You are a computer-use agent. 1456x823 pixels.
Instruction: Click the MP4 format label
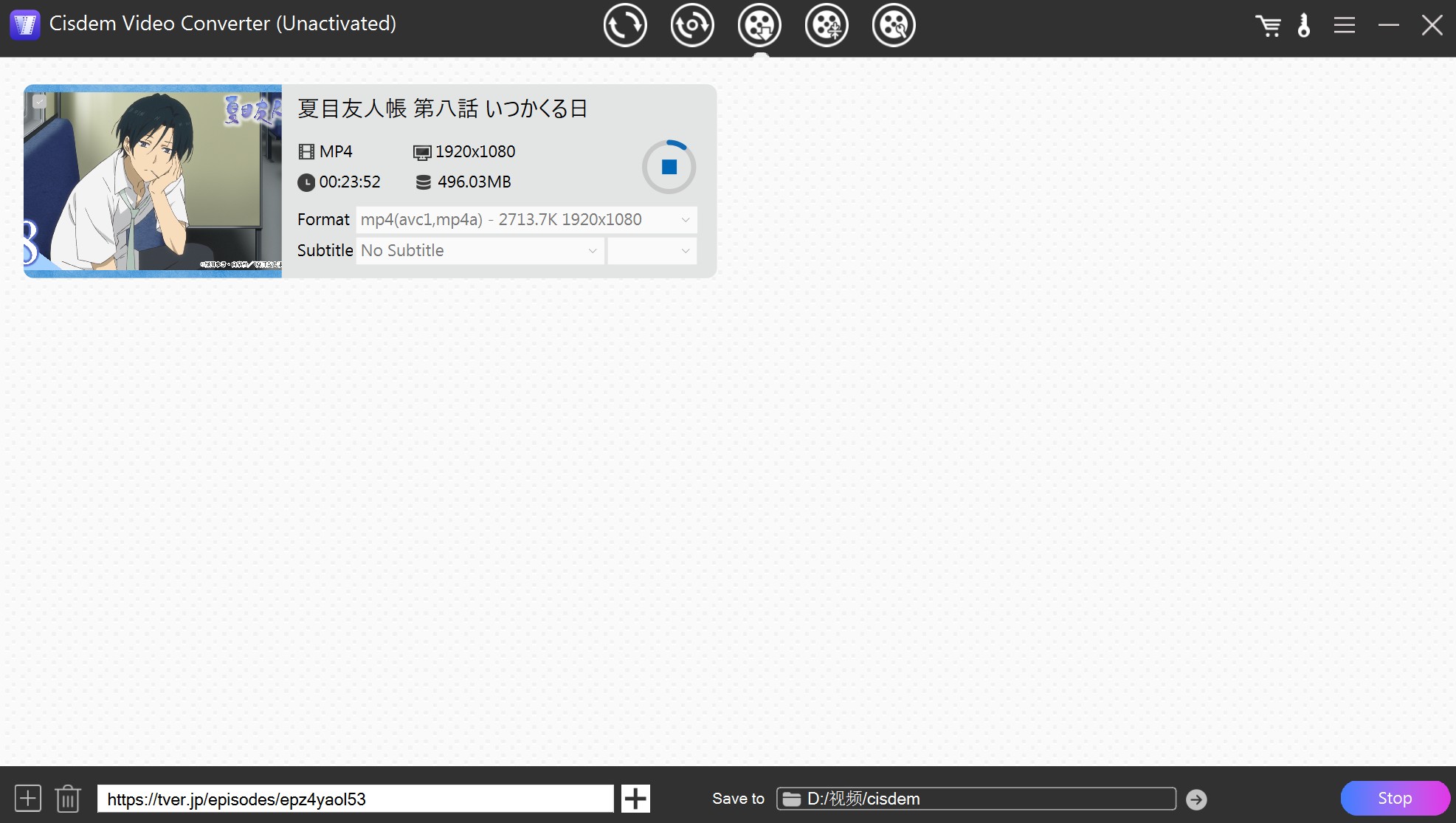(x=336, y=152)
